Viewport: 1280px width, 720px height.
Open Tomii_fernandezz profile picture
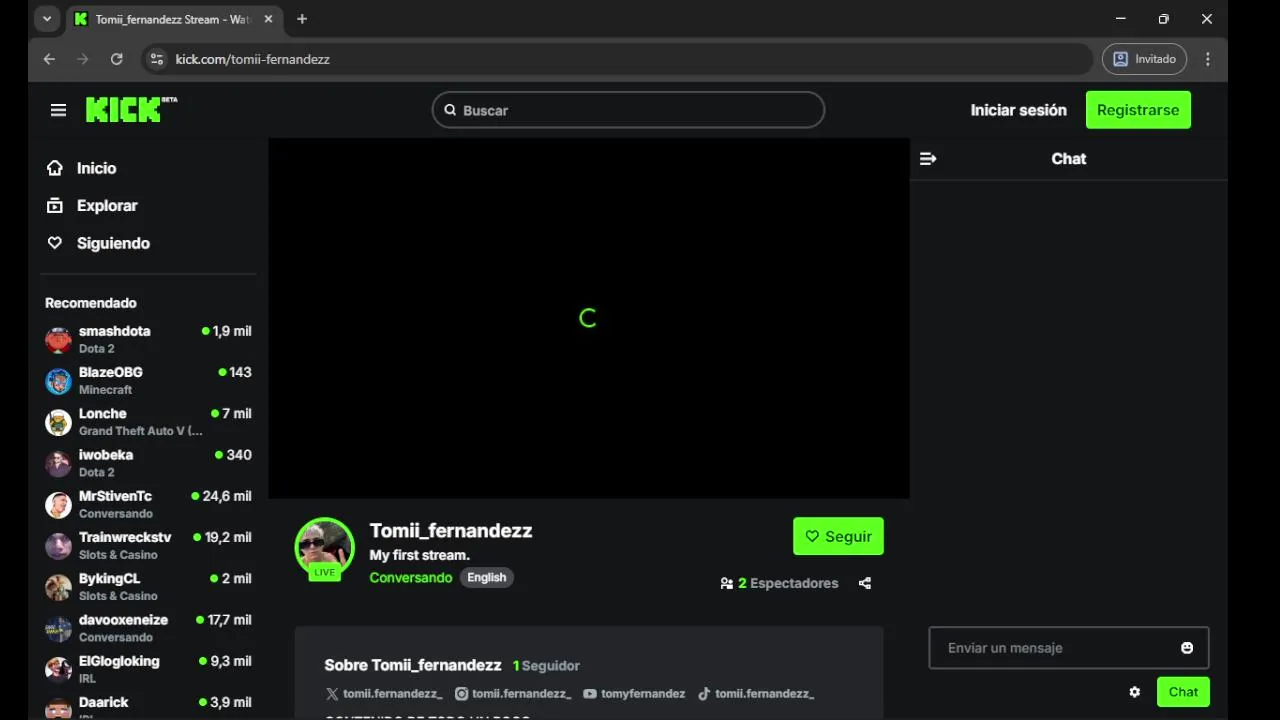[x=324, y=547]
